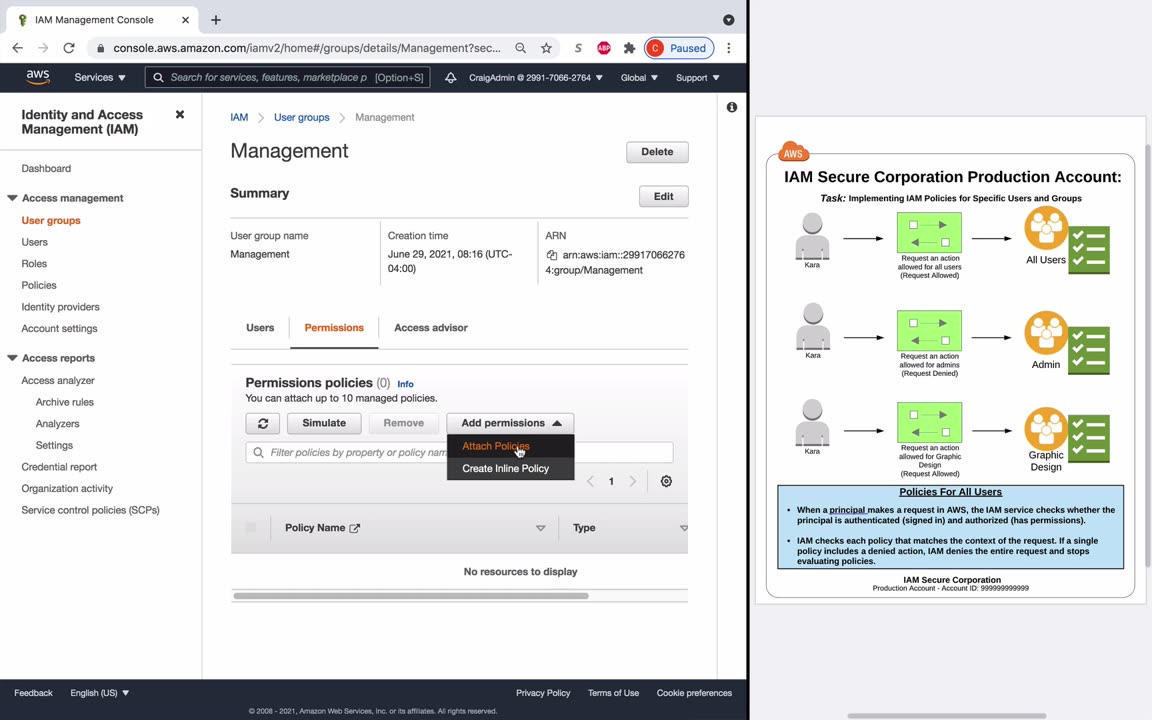The image size is (1152, 720).
Task: Click the diagram window horizontal scrollbar
Action: (946, 716)
